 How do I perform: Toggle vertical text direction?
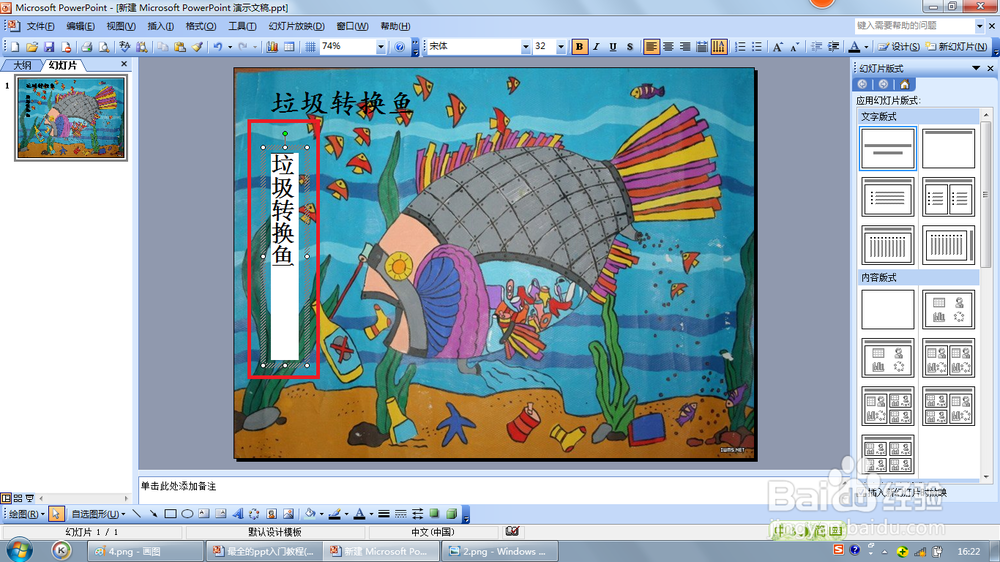[x=719, y=47]
